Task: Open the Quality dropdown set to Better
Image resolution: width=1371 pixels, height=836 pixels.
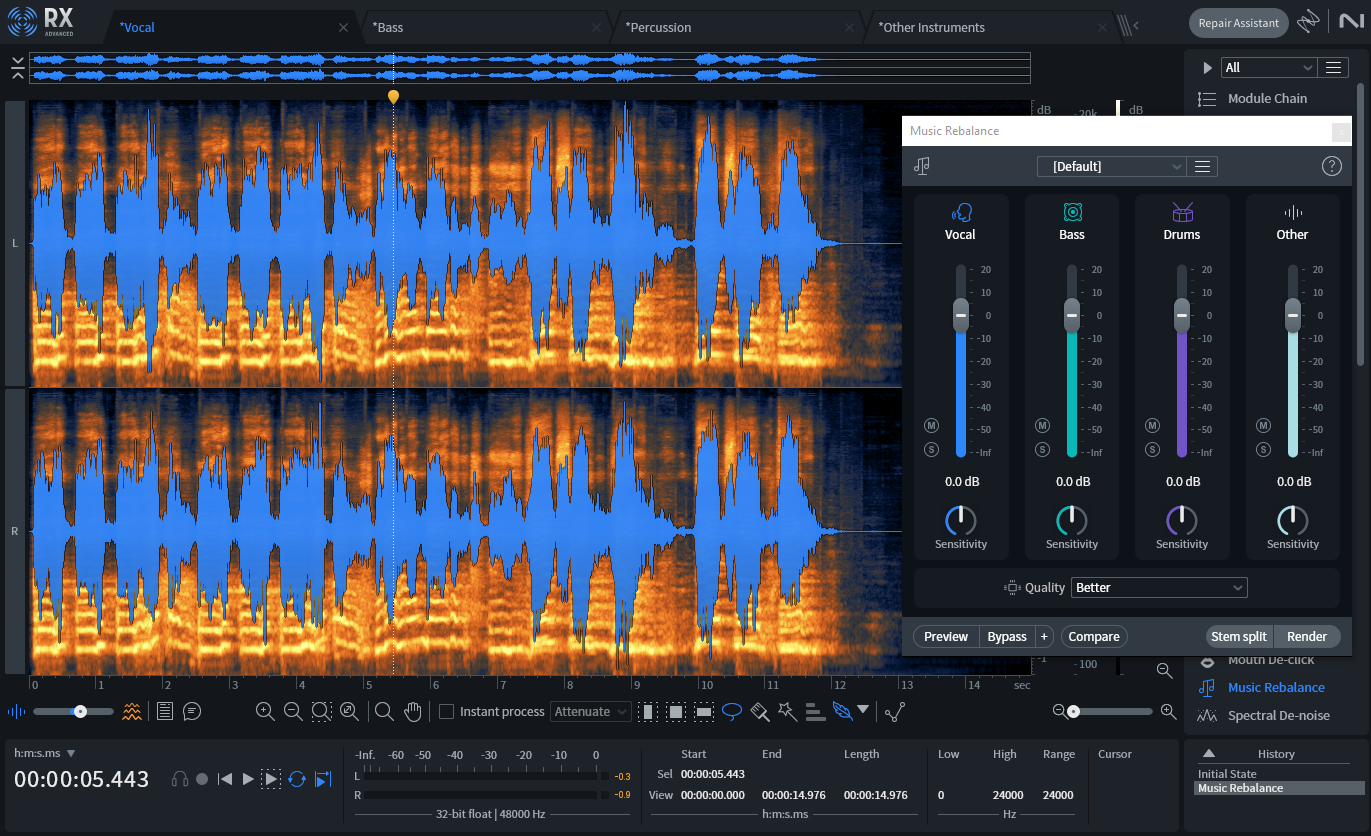Action: [1158, 587]
